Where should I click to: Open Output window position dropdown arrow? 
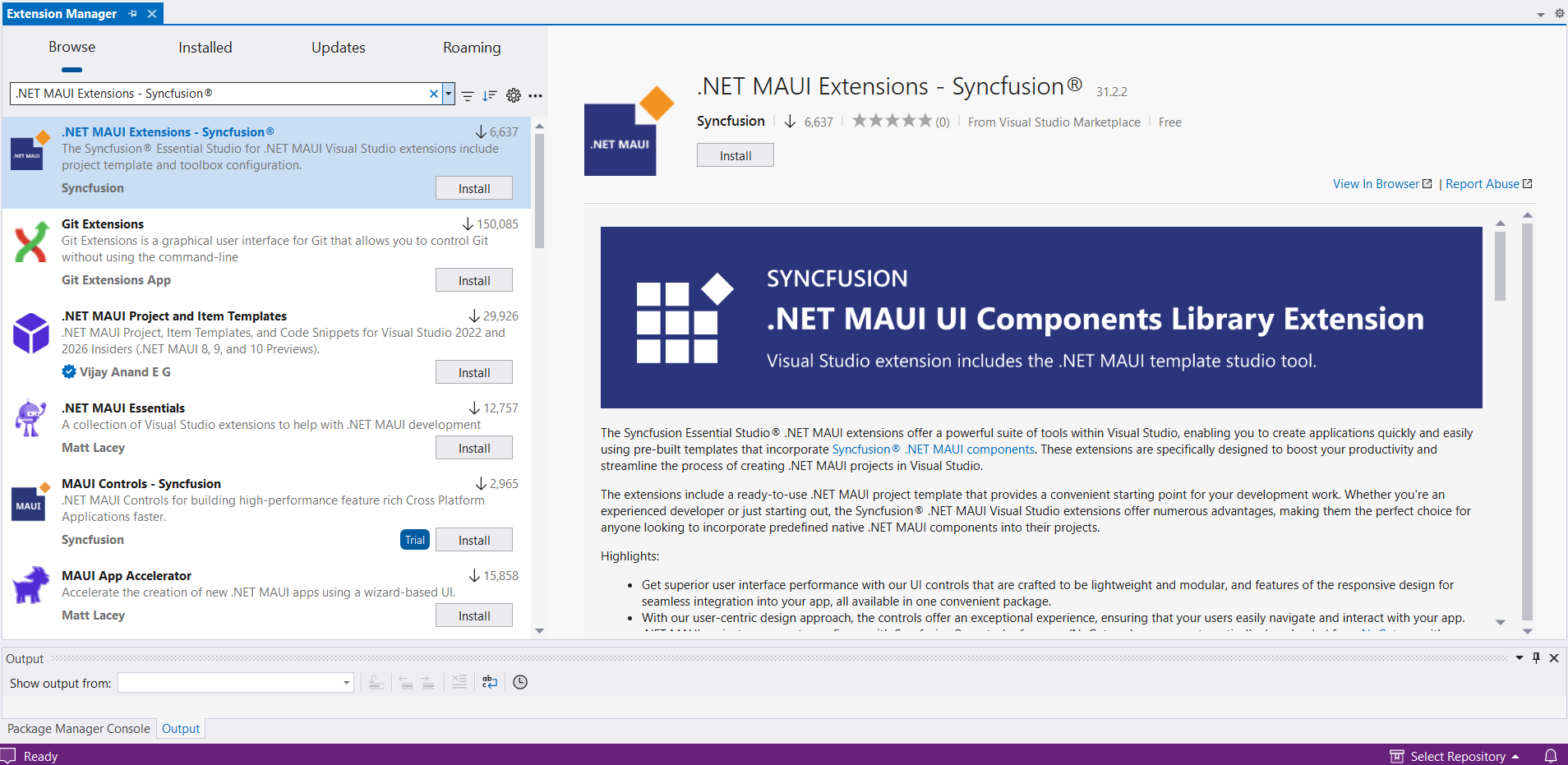pyautogui.click(x=1520, y=658)
